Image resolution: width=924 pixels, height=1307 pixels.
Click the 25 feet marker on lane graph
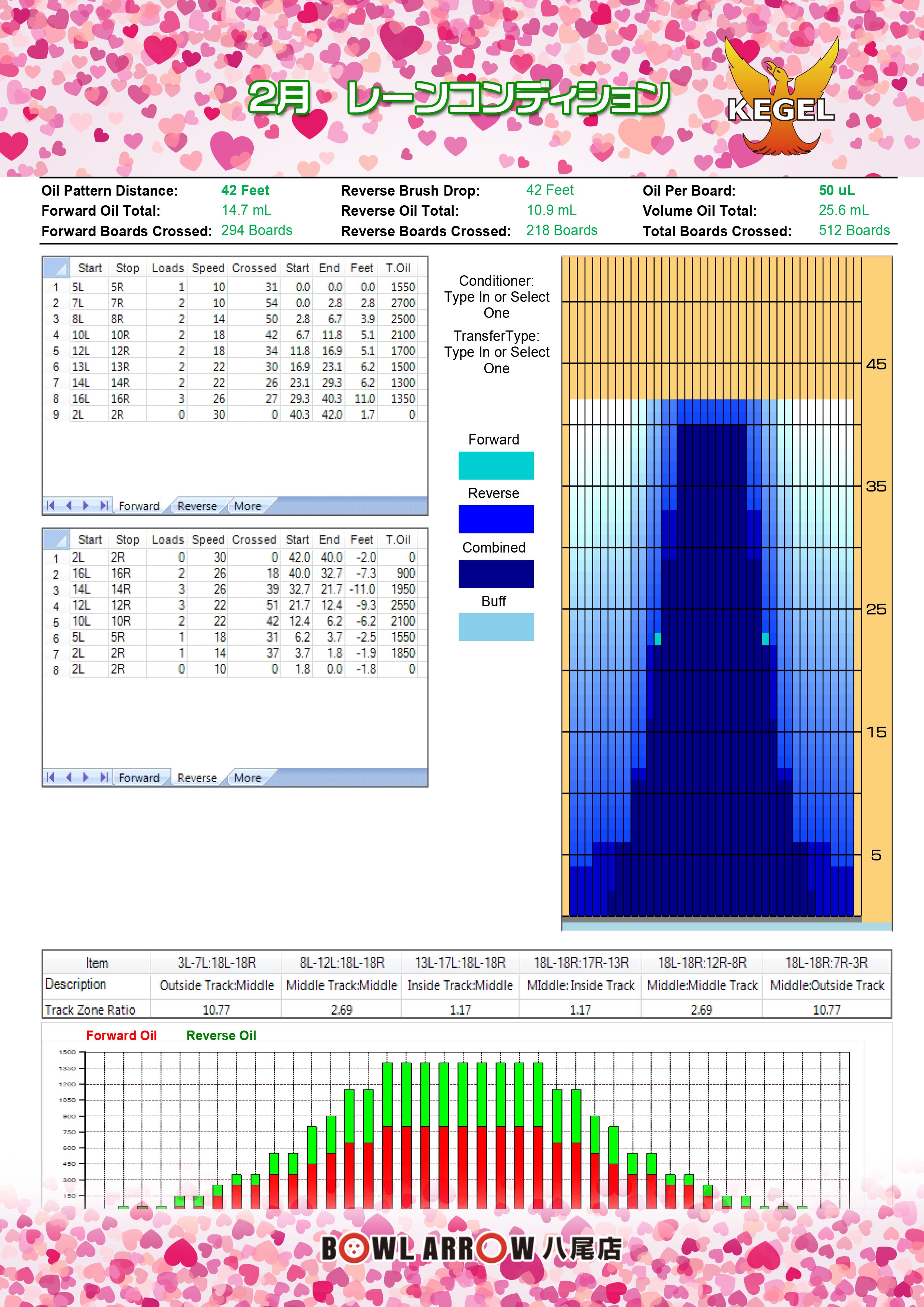(876, 609)
